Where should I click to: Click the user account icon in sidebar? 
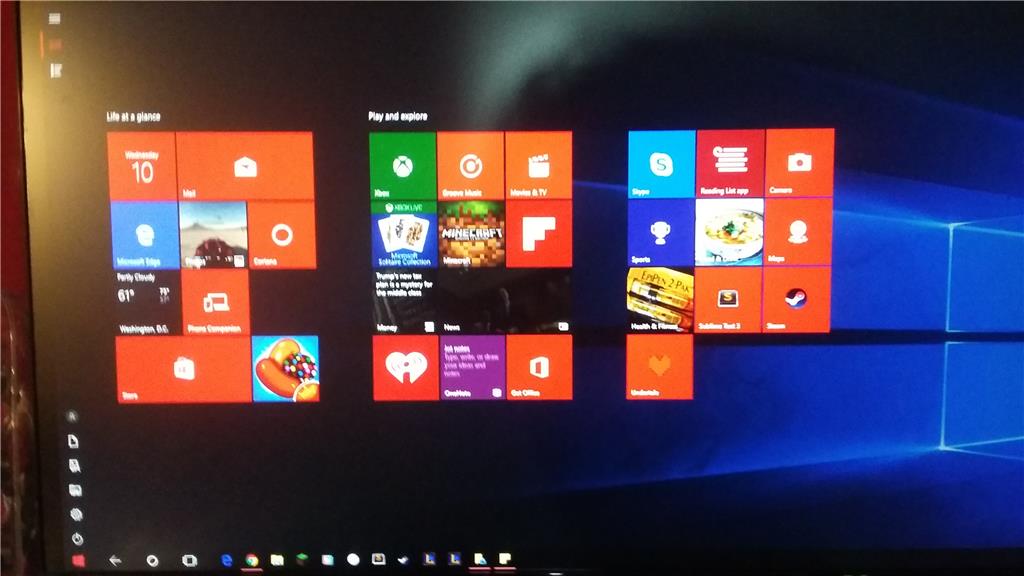coord(72,417)
